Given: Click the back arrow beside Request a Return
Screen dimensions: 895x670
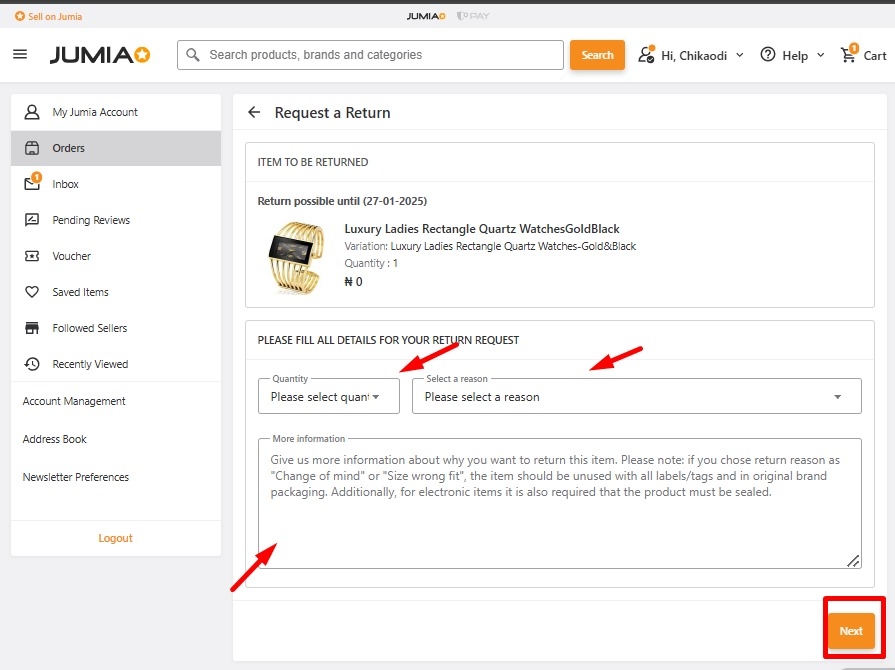Looking at the screenshot, I should pyautogui.click(x=254, y=113).
